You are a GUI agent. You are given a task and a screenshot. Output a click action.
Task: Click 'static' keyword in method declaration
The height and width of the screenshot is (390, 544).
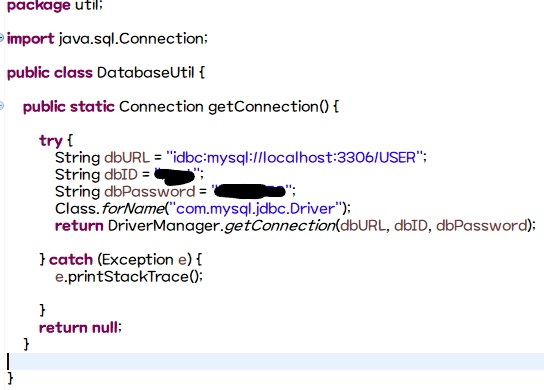[x=92, y=107]
